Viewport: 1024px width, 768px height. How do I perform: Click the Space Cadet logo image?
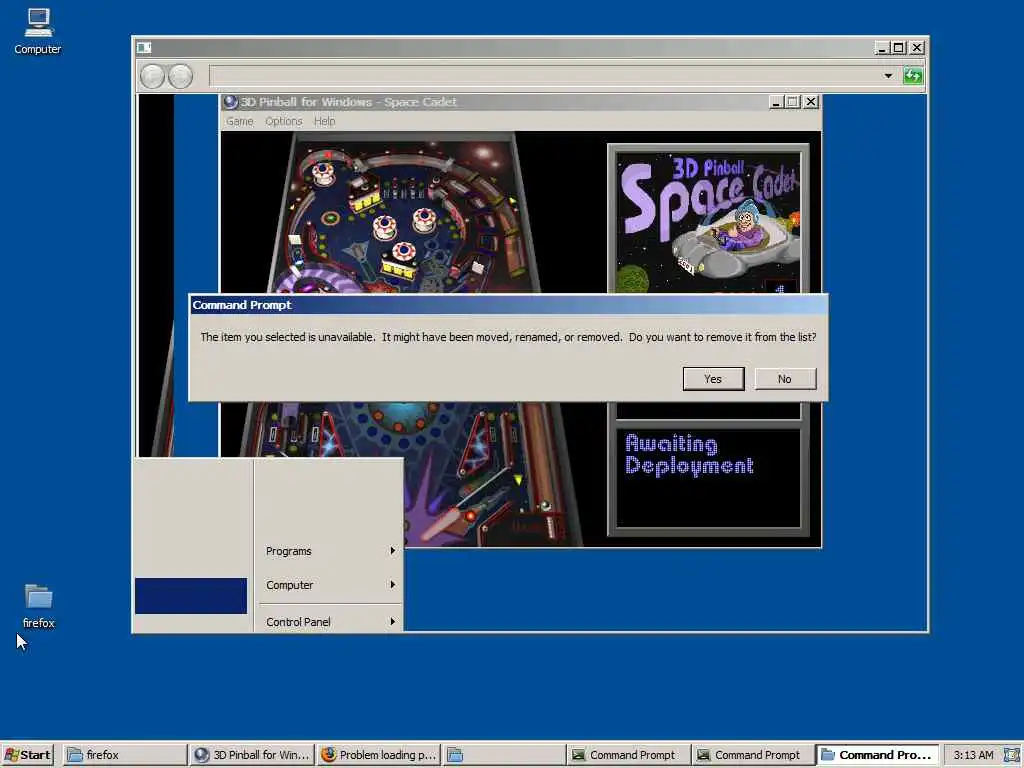coord(709,222)
